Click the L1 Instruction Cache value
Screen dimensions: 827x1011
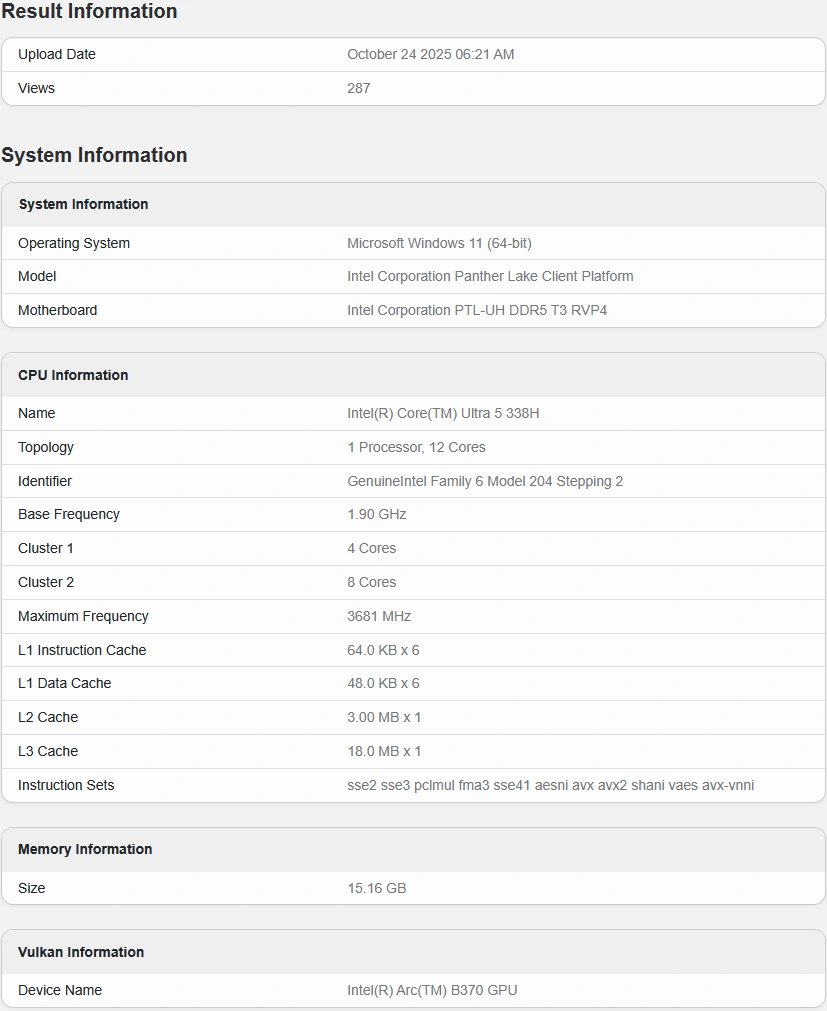383,650
